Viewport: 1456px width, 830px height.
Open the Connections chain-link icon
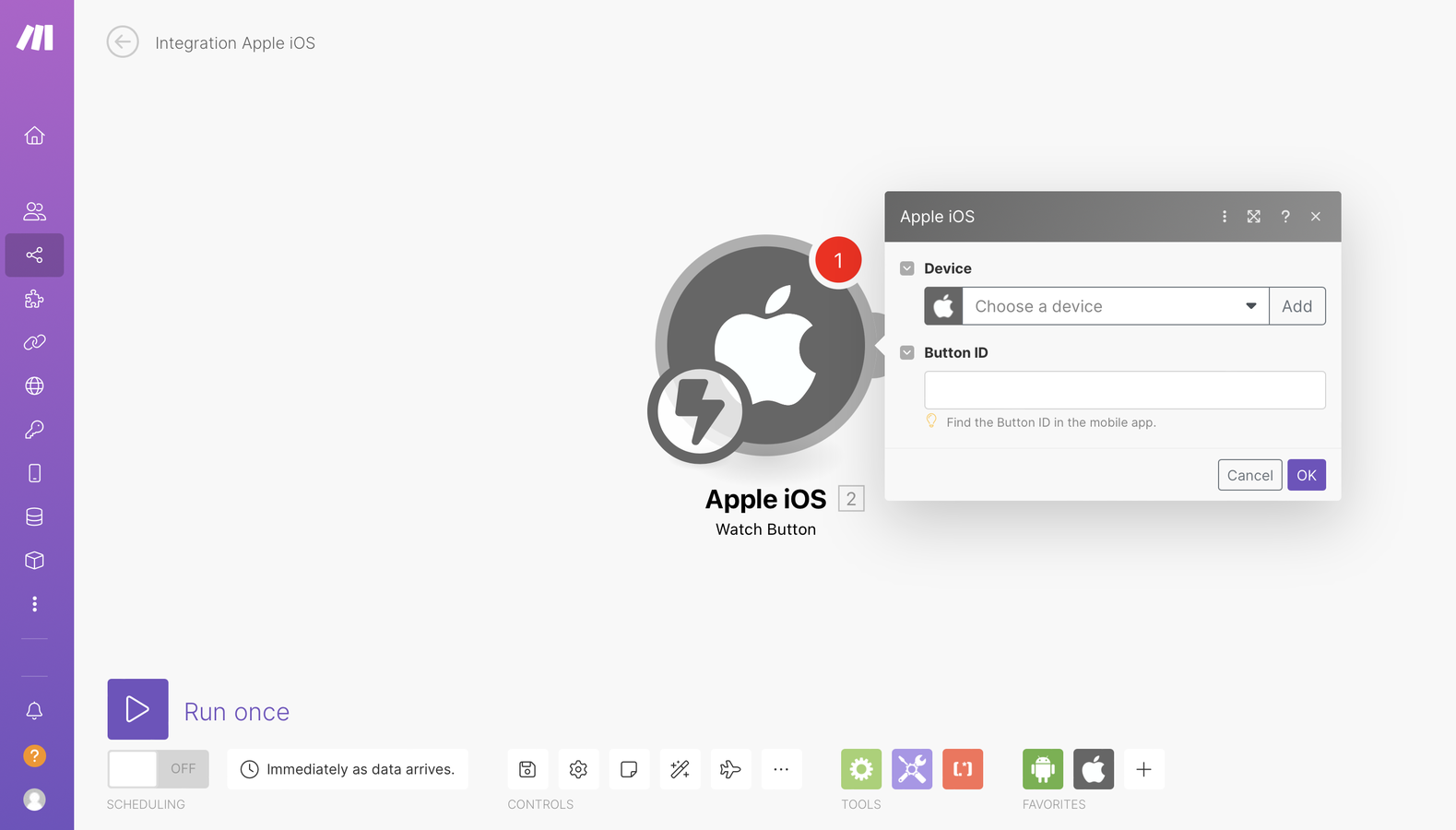pos(34,342)
